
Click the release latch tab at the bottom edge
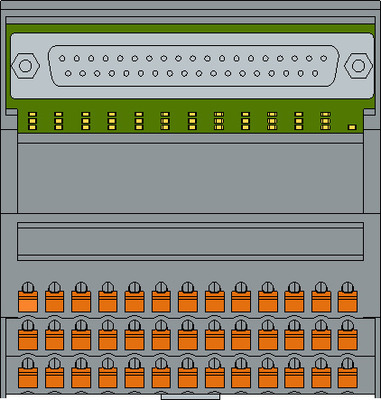point(190,397)
